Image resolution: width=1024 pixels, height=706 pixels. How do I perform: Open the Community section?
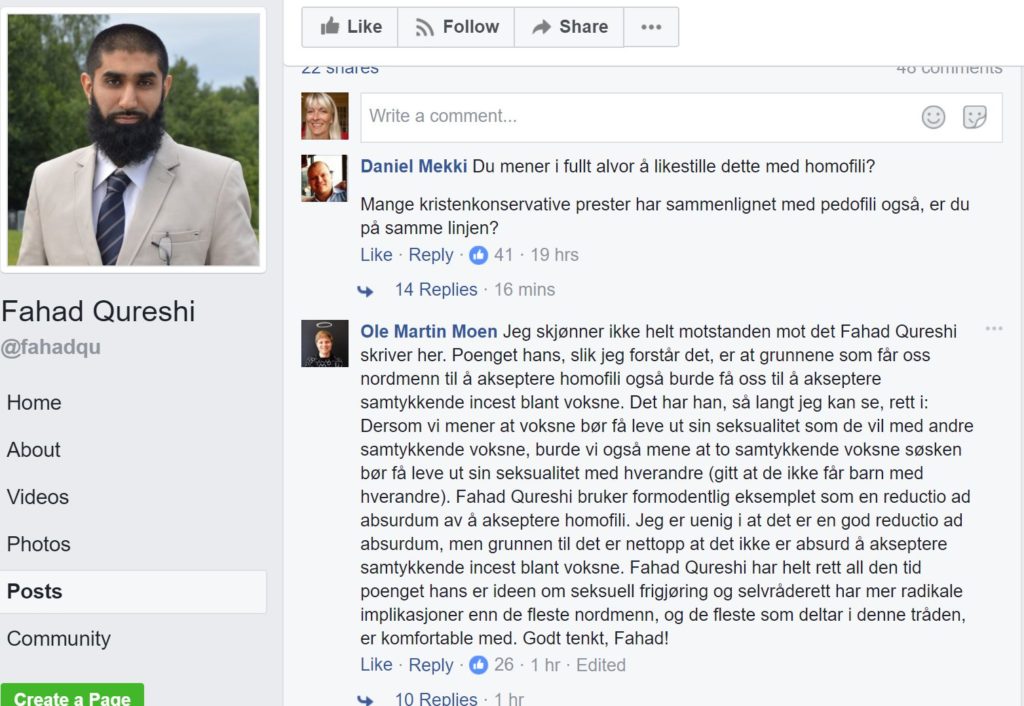tap(59, 638)
